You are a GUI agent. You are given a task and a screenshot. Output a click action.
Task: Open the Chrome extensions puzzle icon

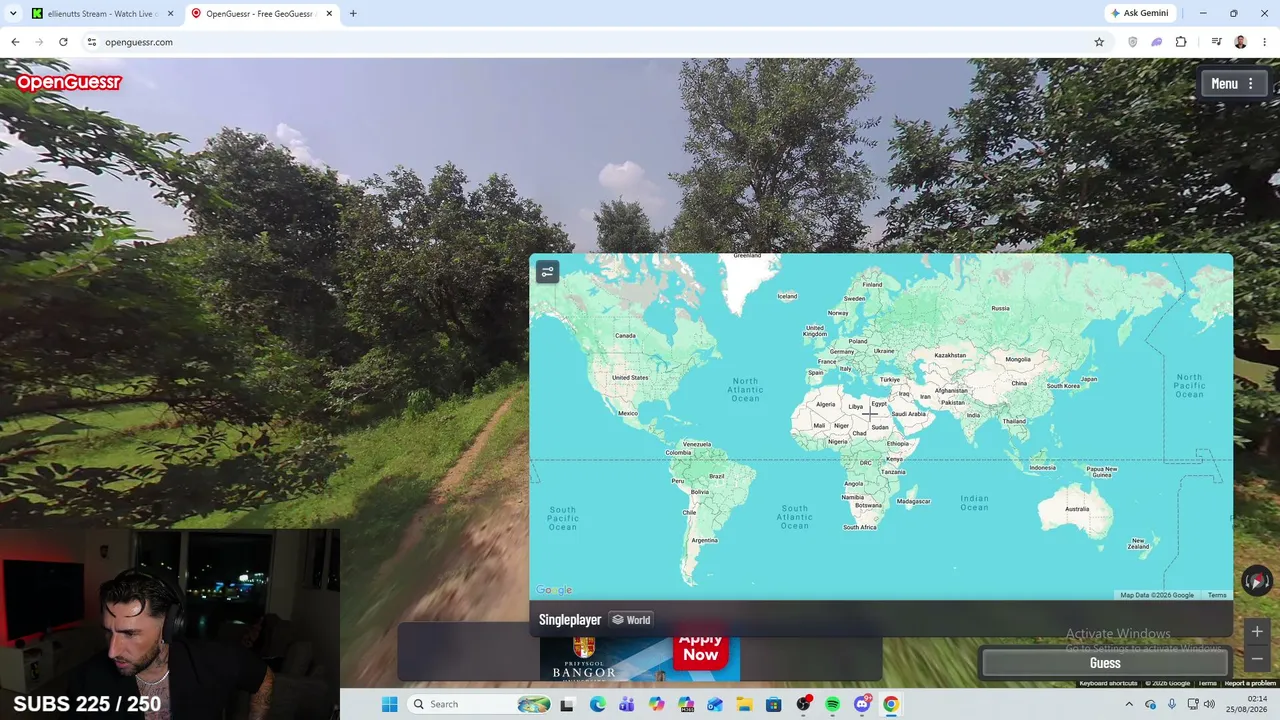(x=1181, y=42)
